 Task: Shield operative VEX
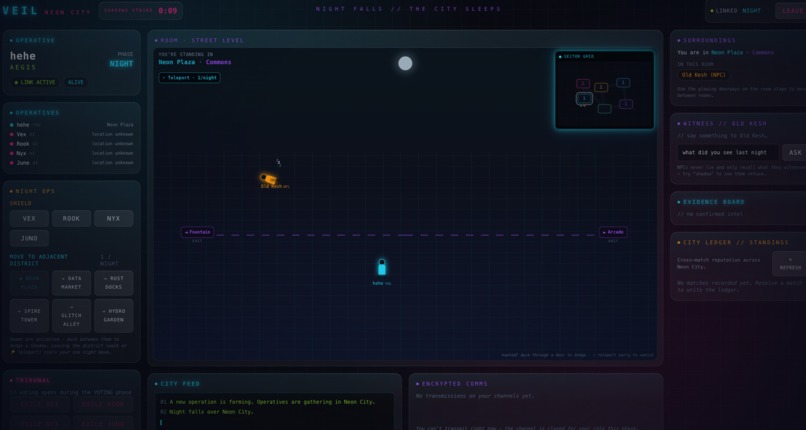(29, 218)
